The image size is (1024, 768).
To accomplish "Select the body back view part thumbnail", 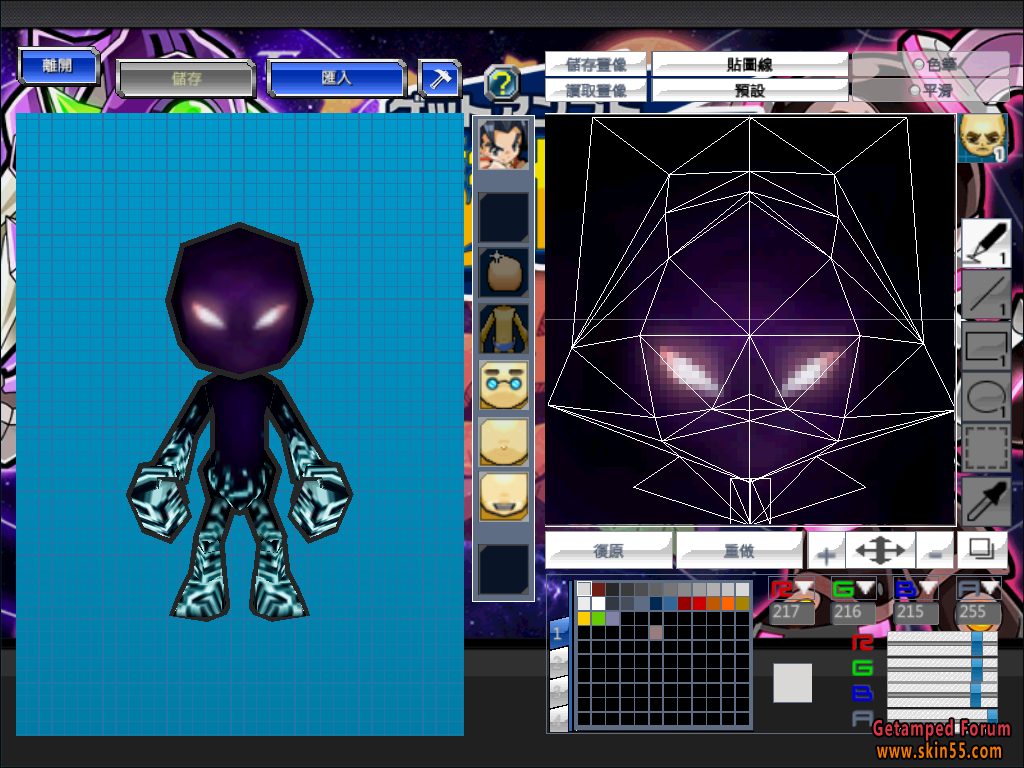I will (x=504, y=329).
